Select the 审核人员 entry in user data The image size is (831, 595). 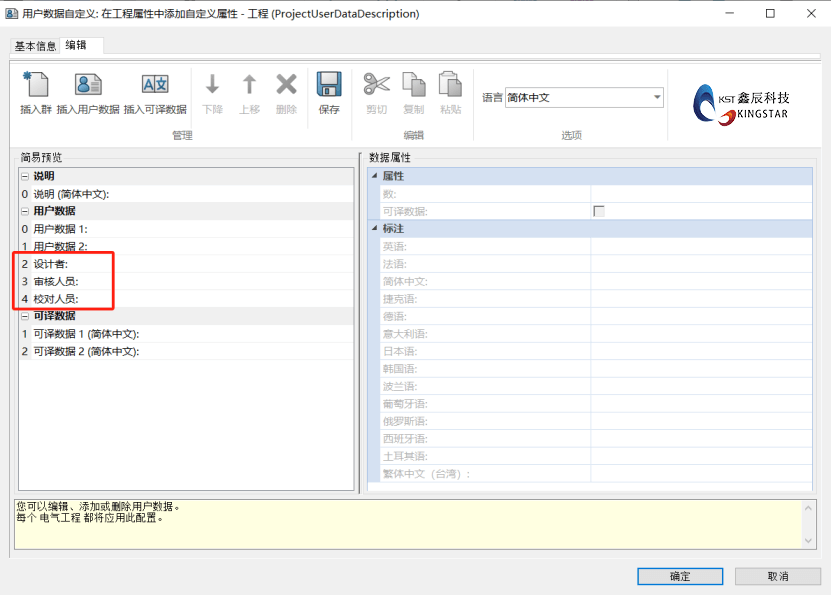[56, 281]
